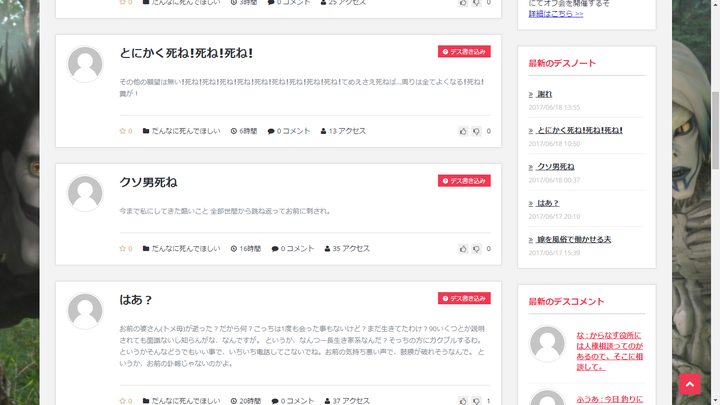720x405 pixels.
Task: Click the avatar of the 「クソ男死ね」 post
Action: tap(85, 193)
